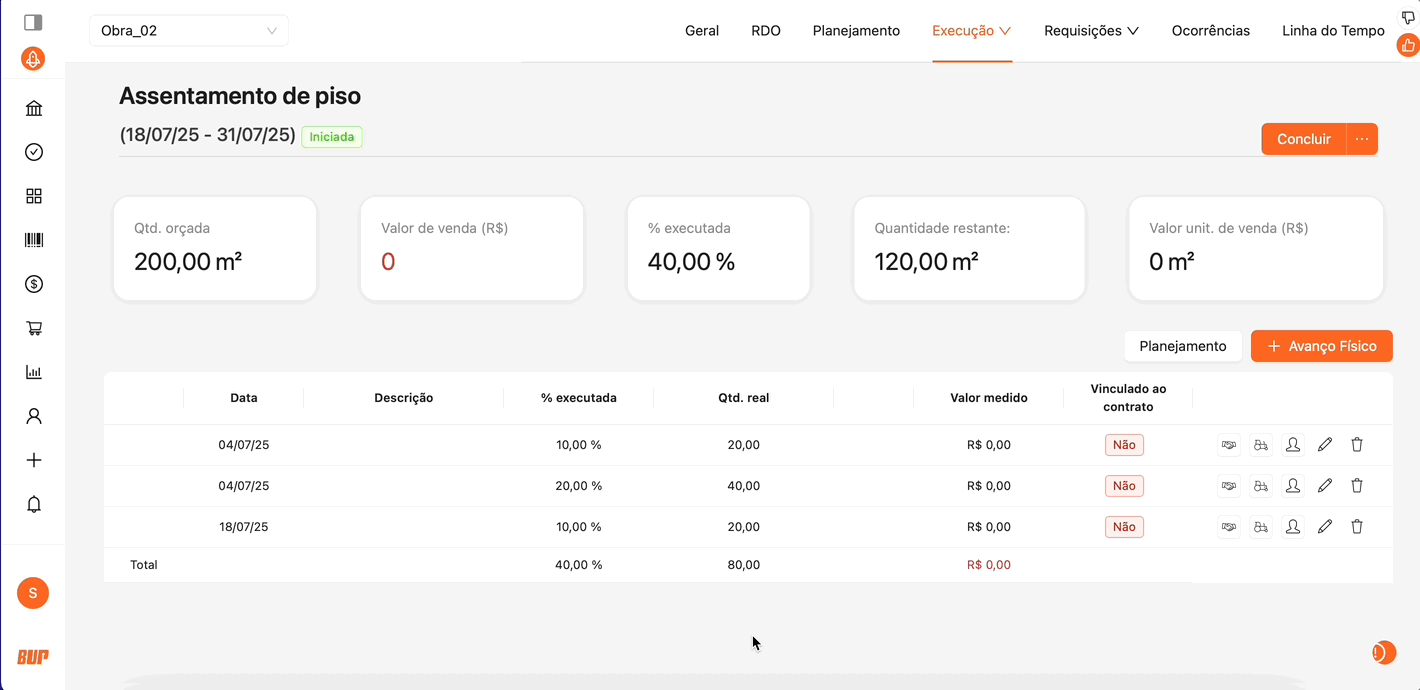Screen dimensions: 1420x690
Task: Open the orange S user avatar
Action: tap(33, 593)
